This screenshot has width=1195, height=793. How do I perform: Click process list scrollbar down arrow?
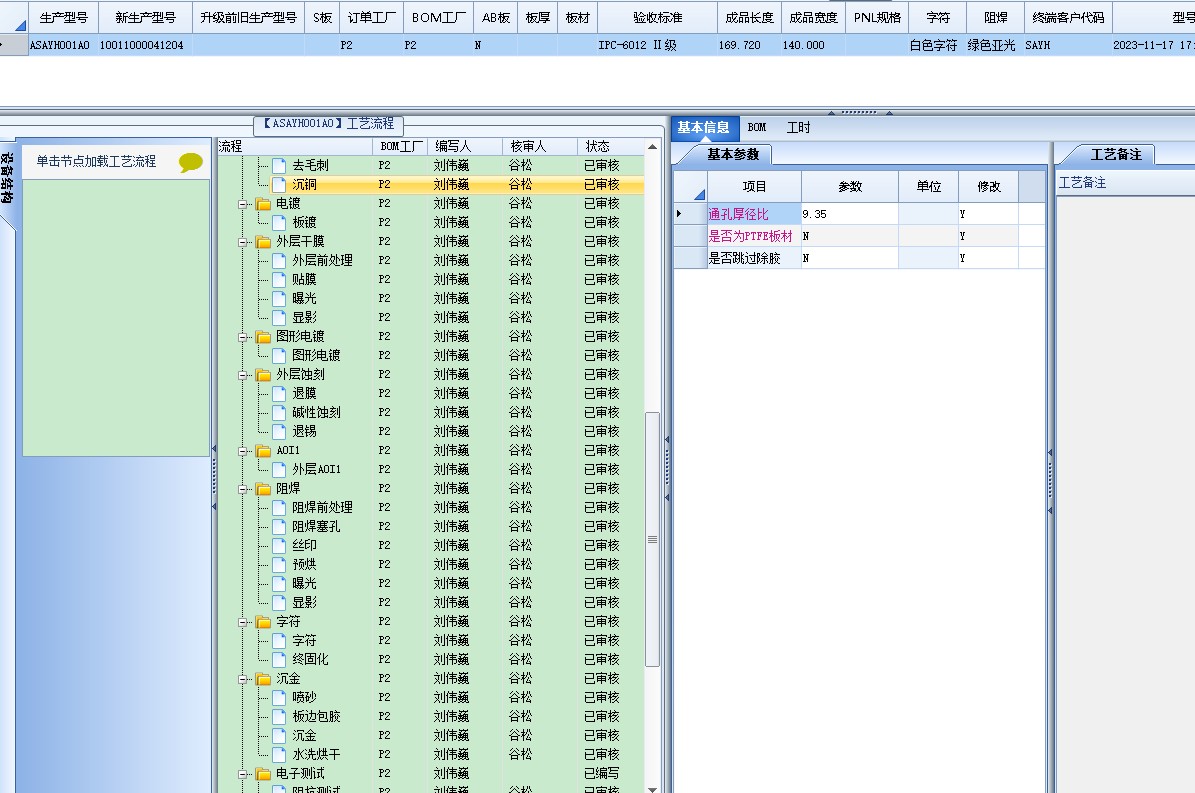[652, 788]
